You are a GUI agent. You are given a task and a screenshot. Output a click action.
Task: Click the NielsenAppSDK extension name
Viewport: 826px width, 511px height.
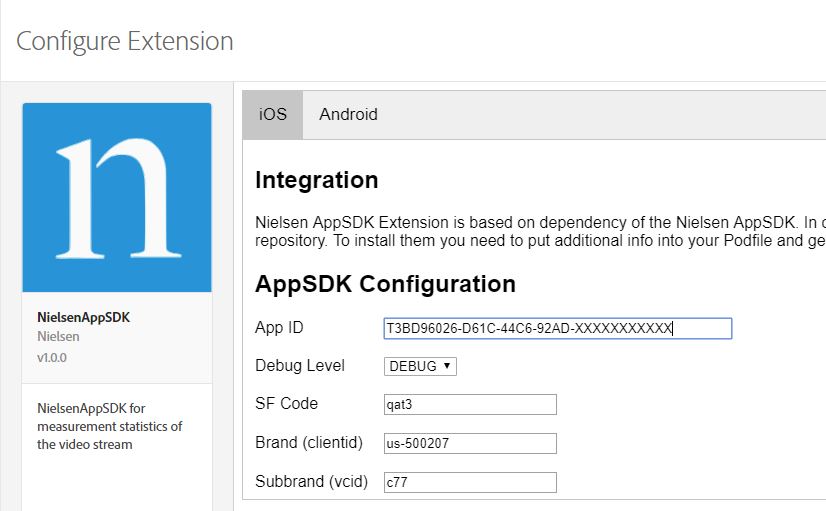pyautogui.click(x=83, y=317)
